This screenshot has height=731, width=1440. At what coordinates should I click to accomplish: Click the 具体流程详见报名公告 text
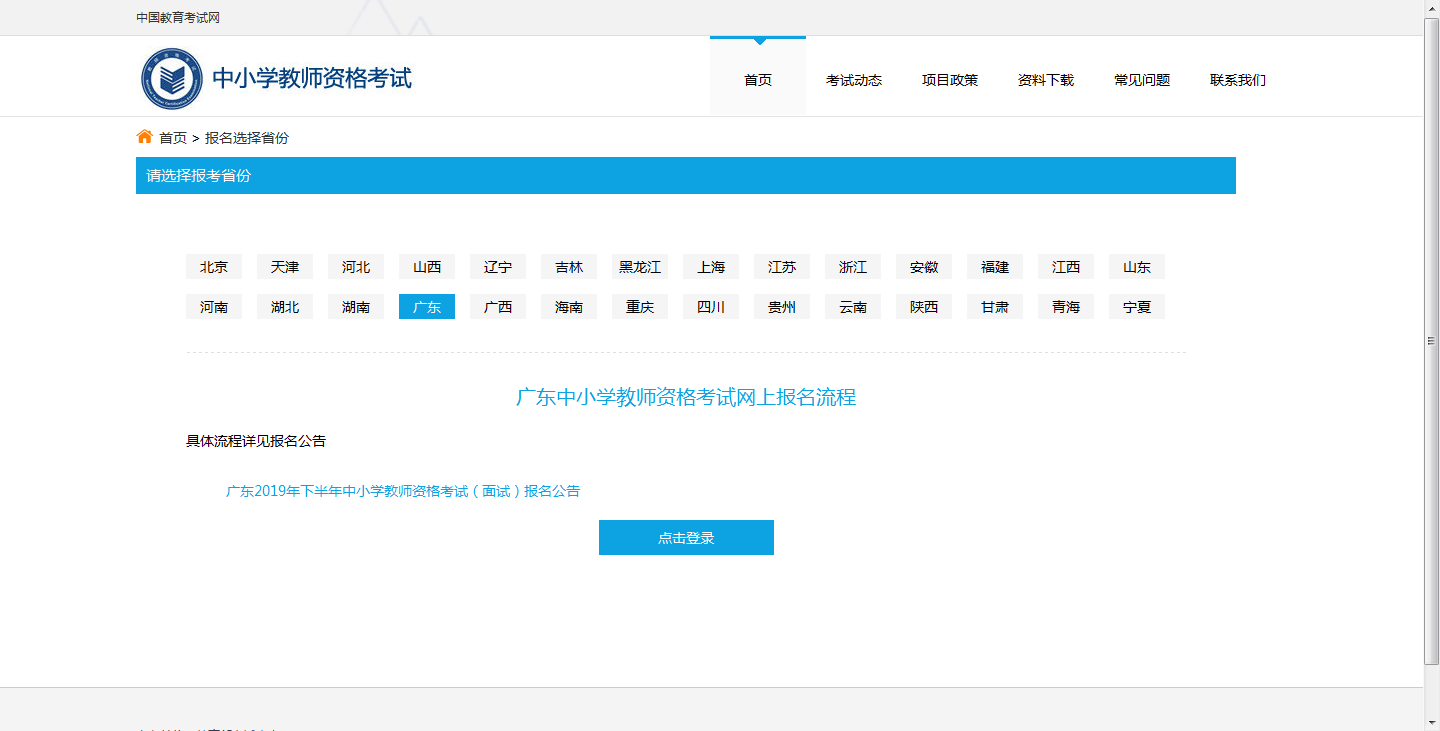(x=256, y=441)
